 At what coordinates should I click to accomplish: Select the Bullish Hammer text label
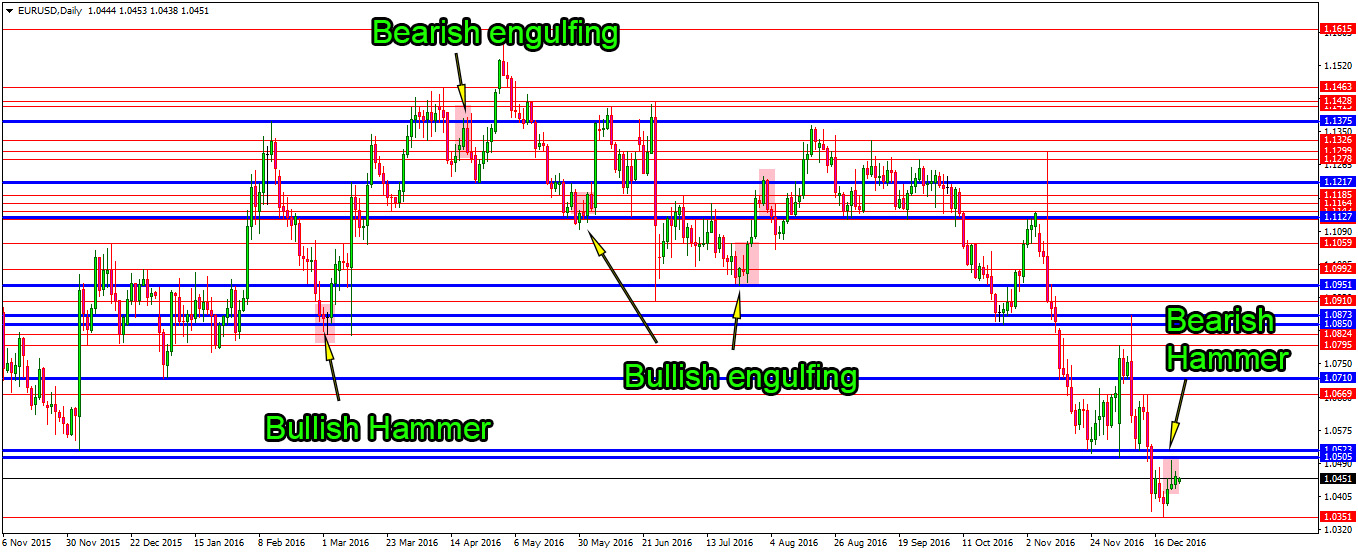tap(377, 428)
